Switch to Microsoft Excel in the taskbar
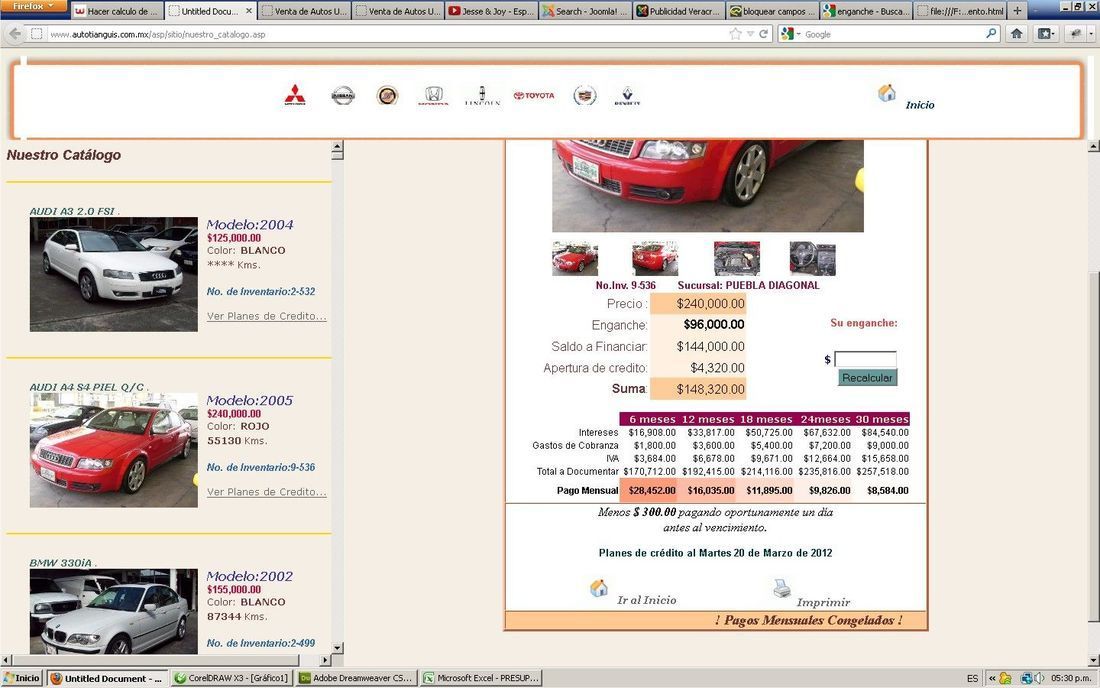 coord(481,678)
